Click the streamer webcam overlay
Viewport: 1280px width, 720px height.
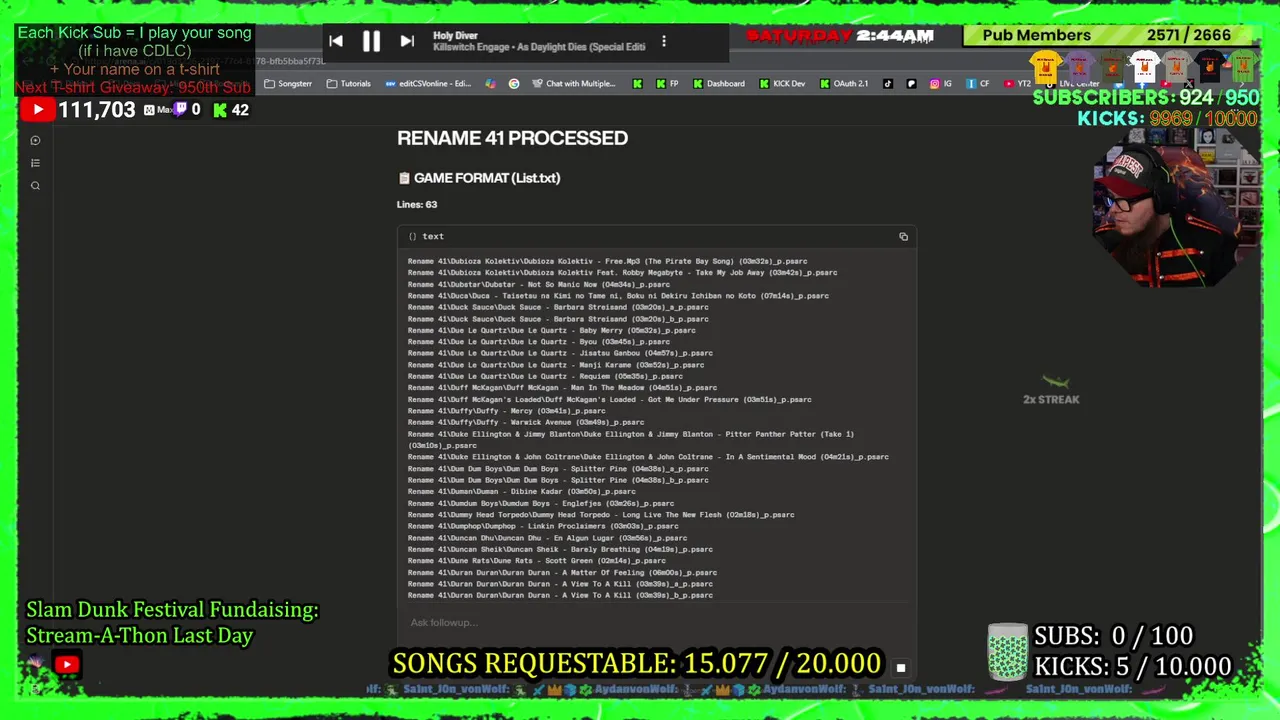[1175, 208]
